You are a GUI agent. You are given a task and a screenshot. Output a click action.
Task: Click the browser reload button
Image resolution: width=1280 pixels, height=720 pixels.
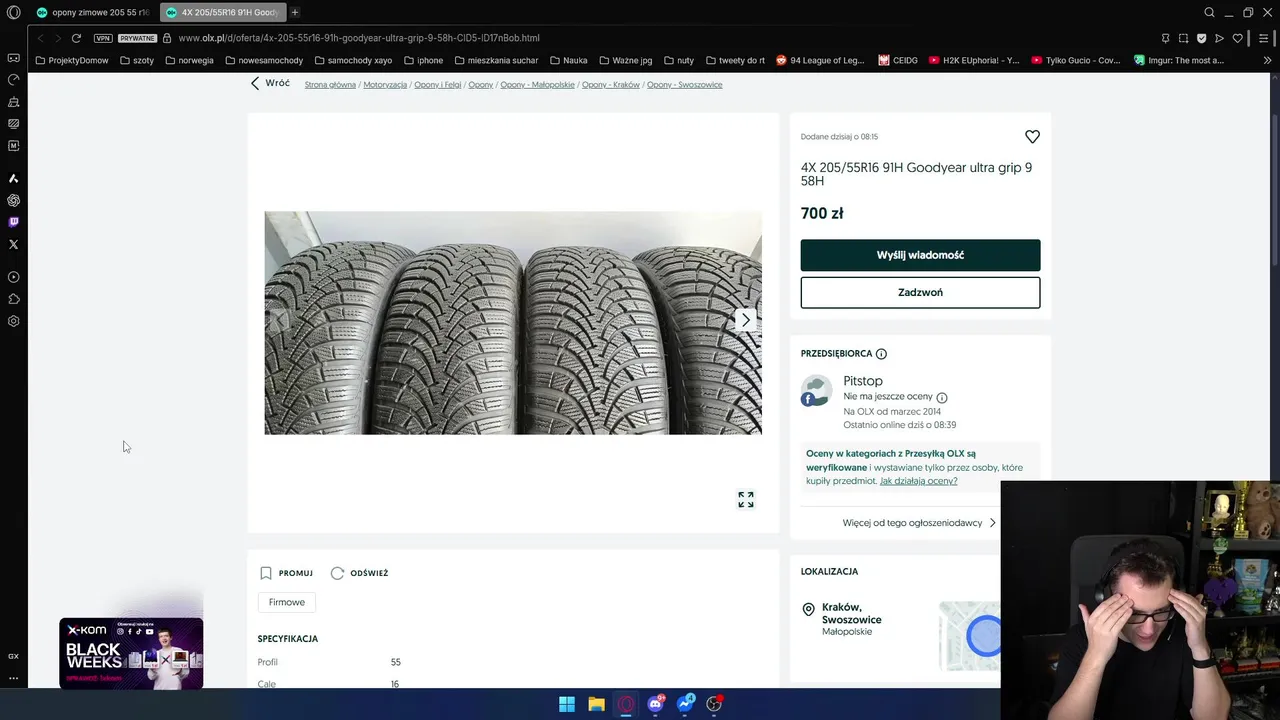[x=76, y=38]
